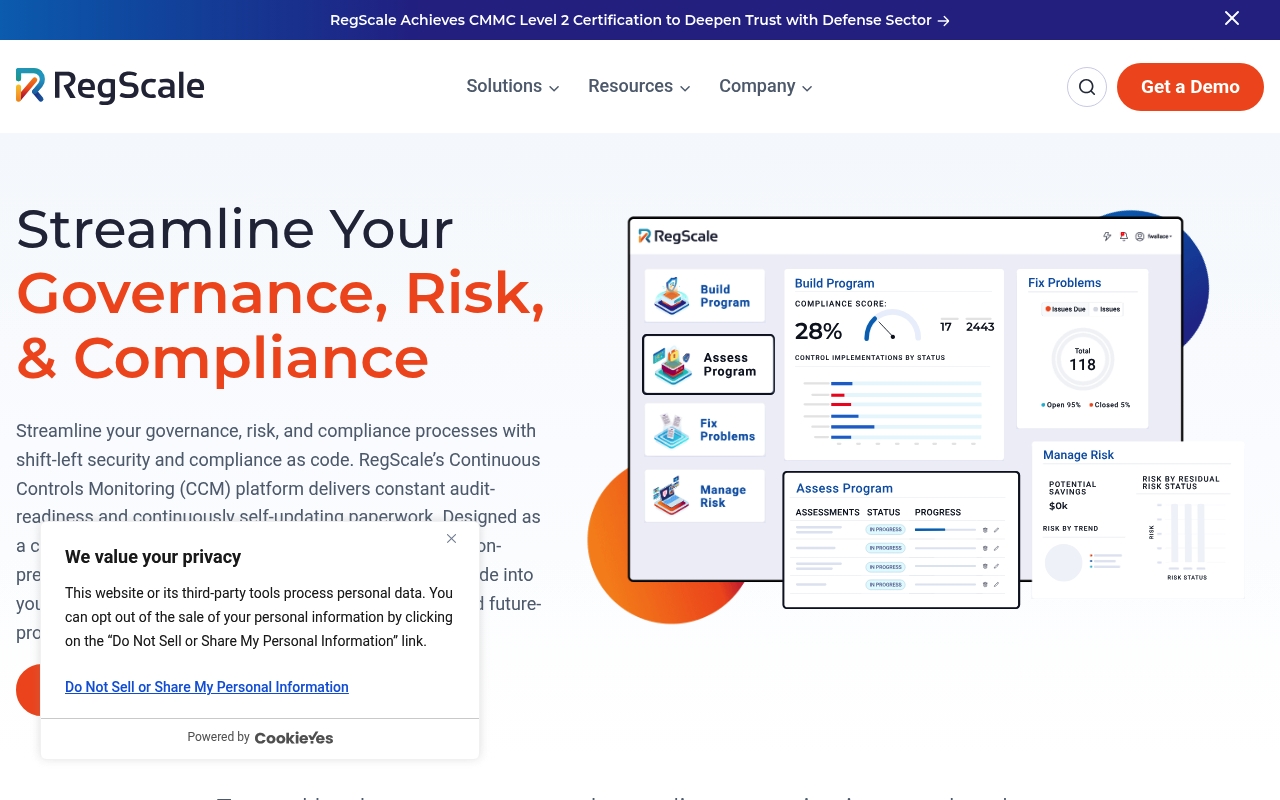Click RegScale logo inside dashboard mockup
1280x800 pixels.
679,236
